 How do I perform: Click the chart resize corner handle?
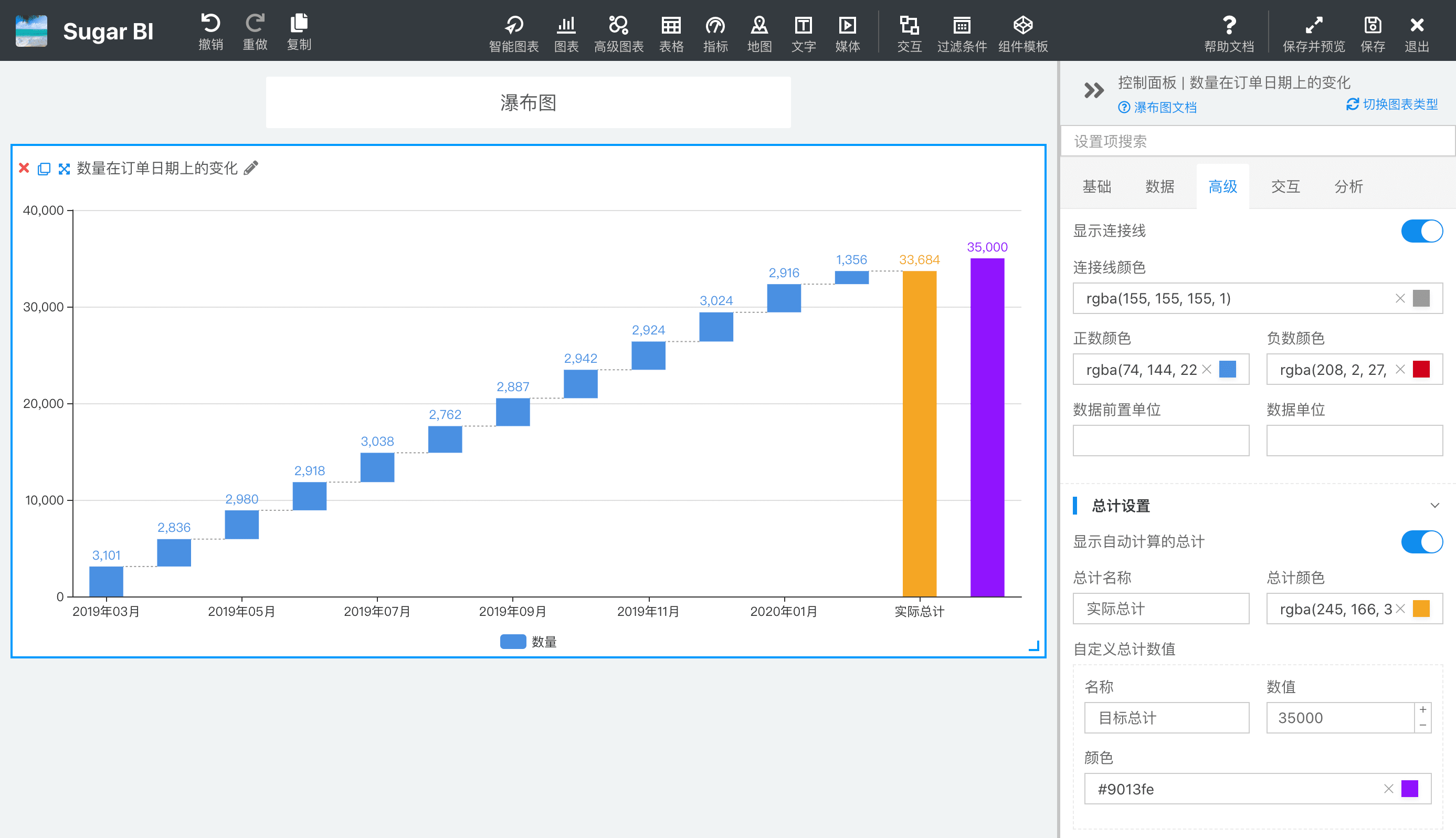[1034, 646]
